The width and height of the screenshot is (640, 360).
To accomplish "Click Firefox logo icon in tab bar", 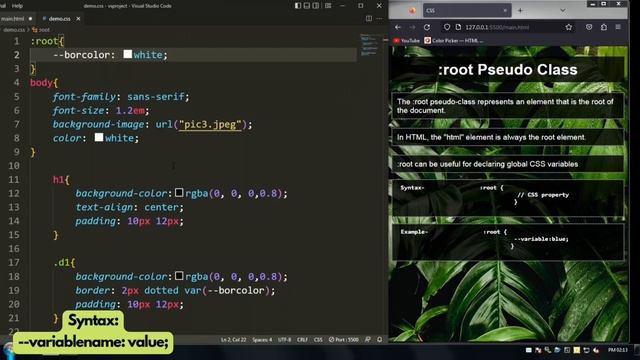I will 412,11.
